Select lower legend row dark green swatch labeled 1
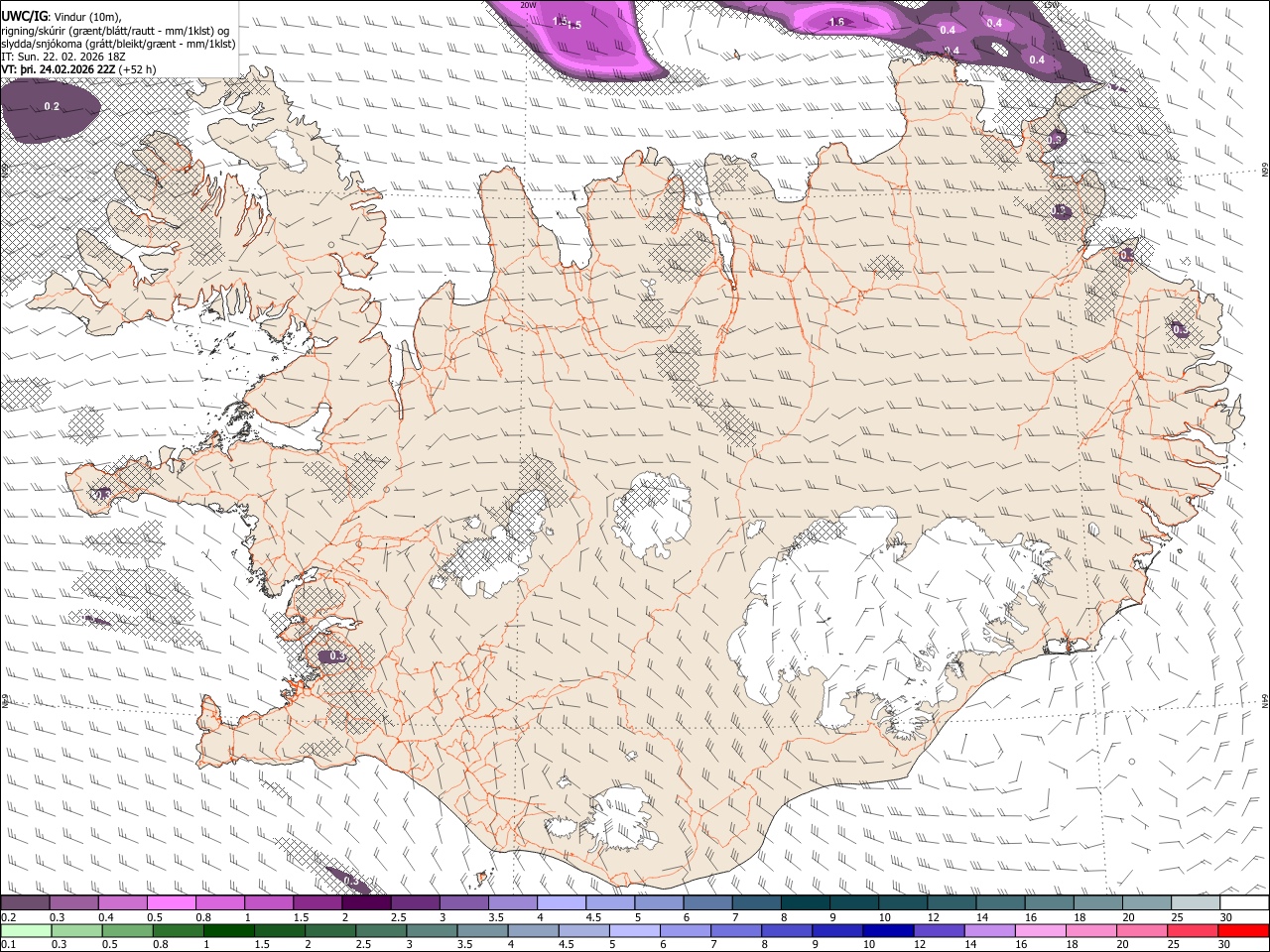The height and width of the screenshot is (952, 1270). click(x=228, y=930)
